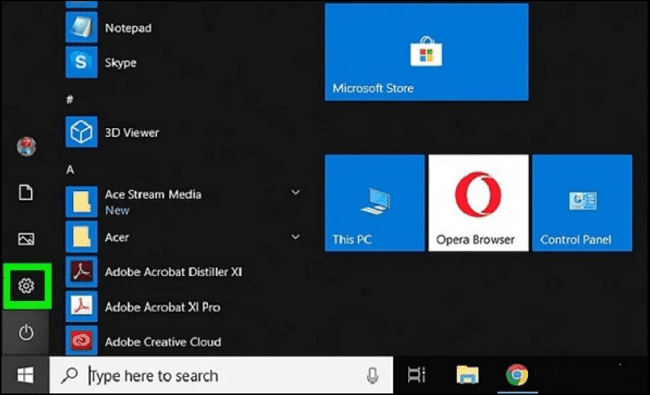Open Task View on the taskbar
The width and height of the screenshot is (650, 395).
[416, 375]
